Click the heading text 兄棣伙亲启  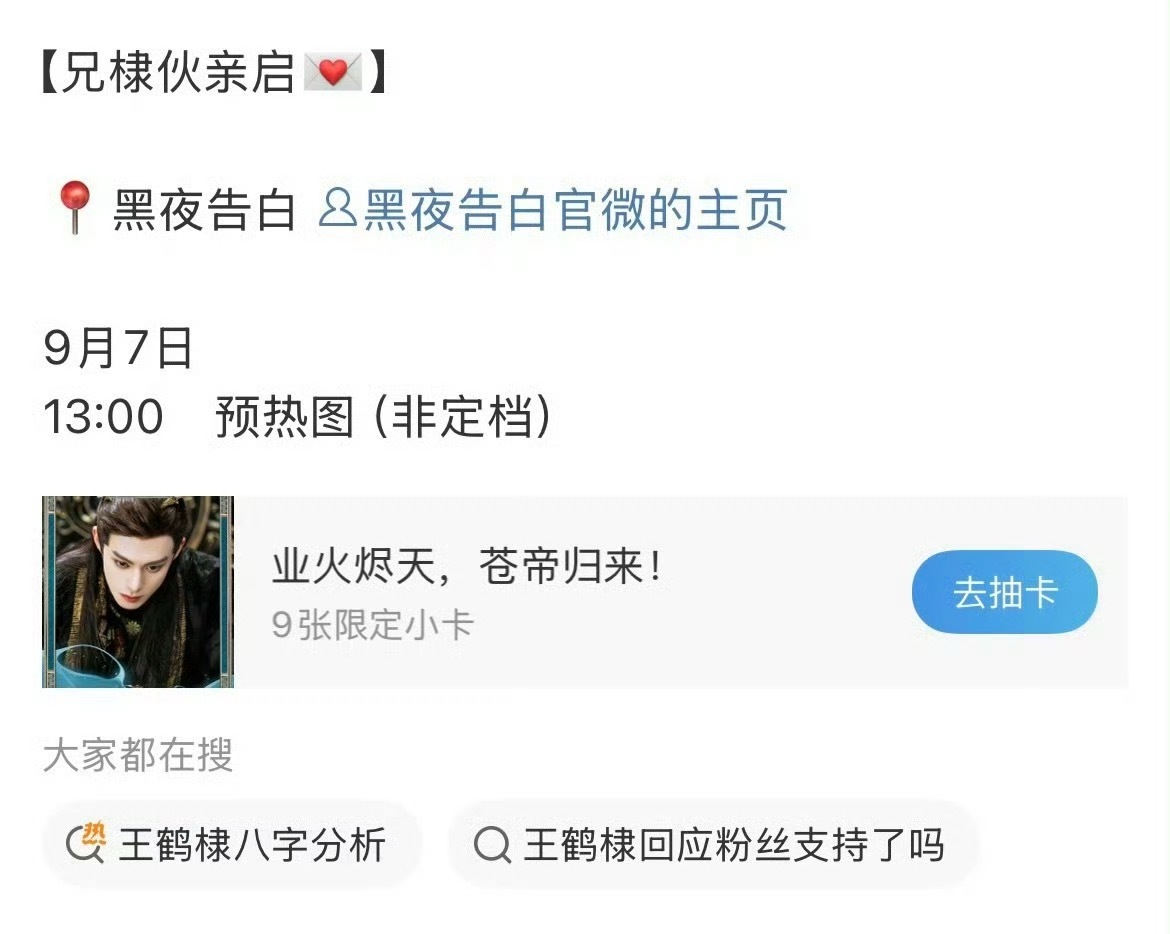tap(178, 72)
